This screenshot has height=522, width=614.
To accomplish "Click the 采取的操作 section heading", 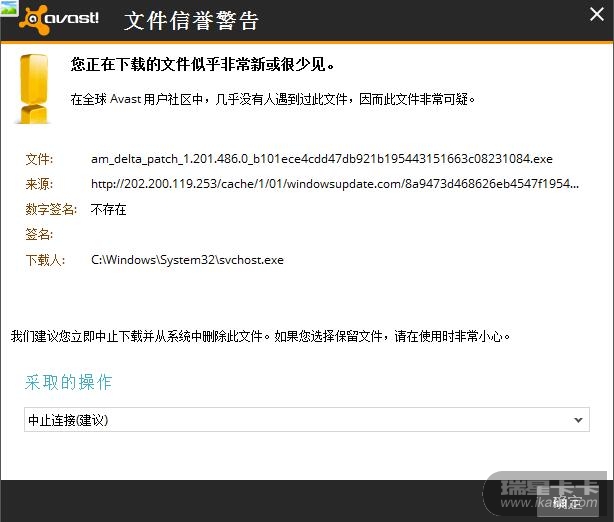I will [69, 382].
